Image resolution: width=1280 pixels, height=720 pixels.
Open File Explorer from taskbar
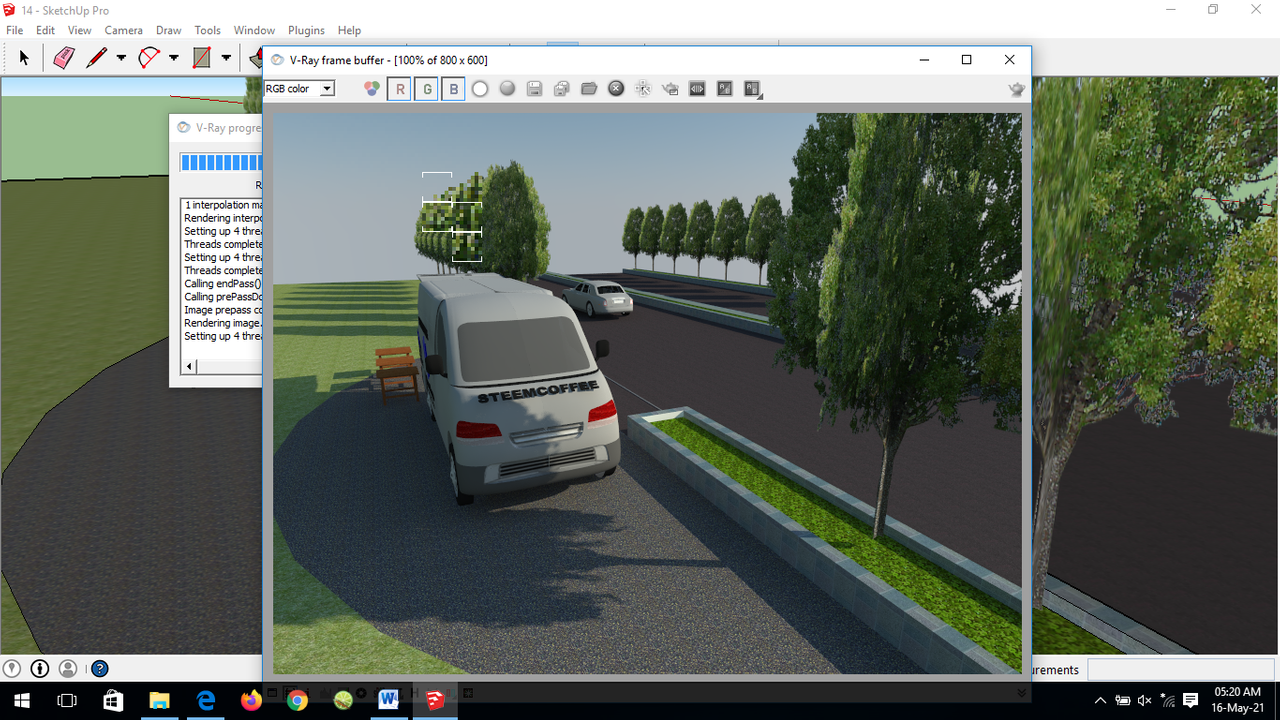click(x=159, y=700)
